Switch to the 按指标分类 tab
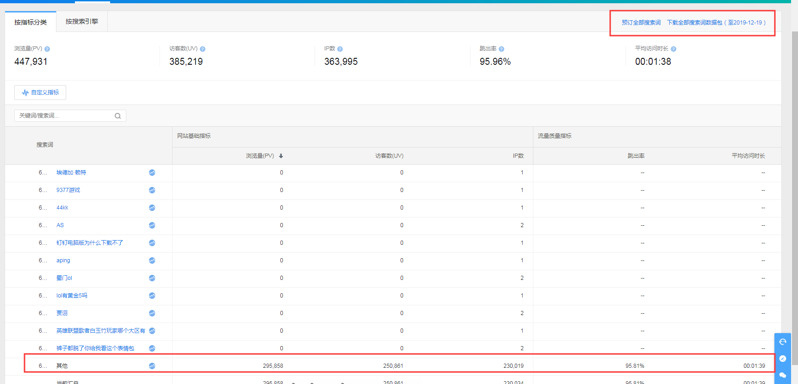The height and width of the screenshot is (384, 798). click(x=31, y=22)
